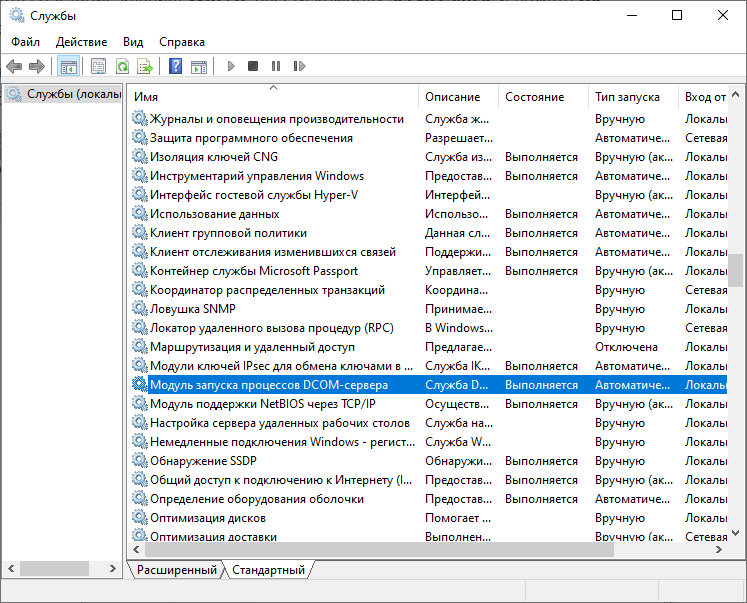Select Модули ключей IPsec service row
Viewport: 747px width, 603px height.
[429, 366]
